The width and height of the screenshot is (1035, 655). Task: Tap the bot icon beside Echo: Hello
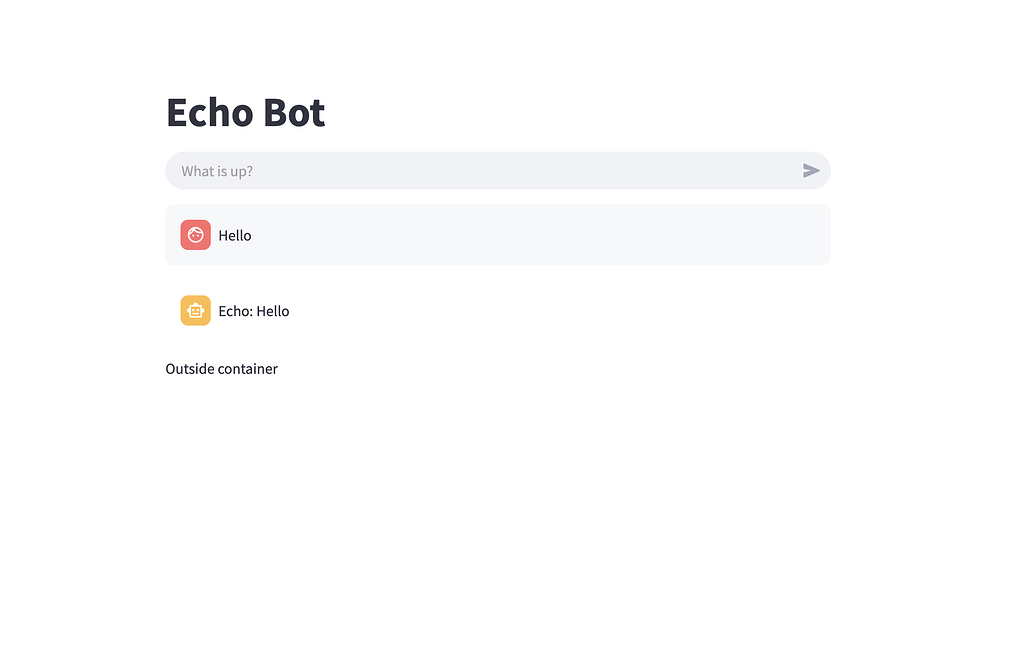coord(195,310)
